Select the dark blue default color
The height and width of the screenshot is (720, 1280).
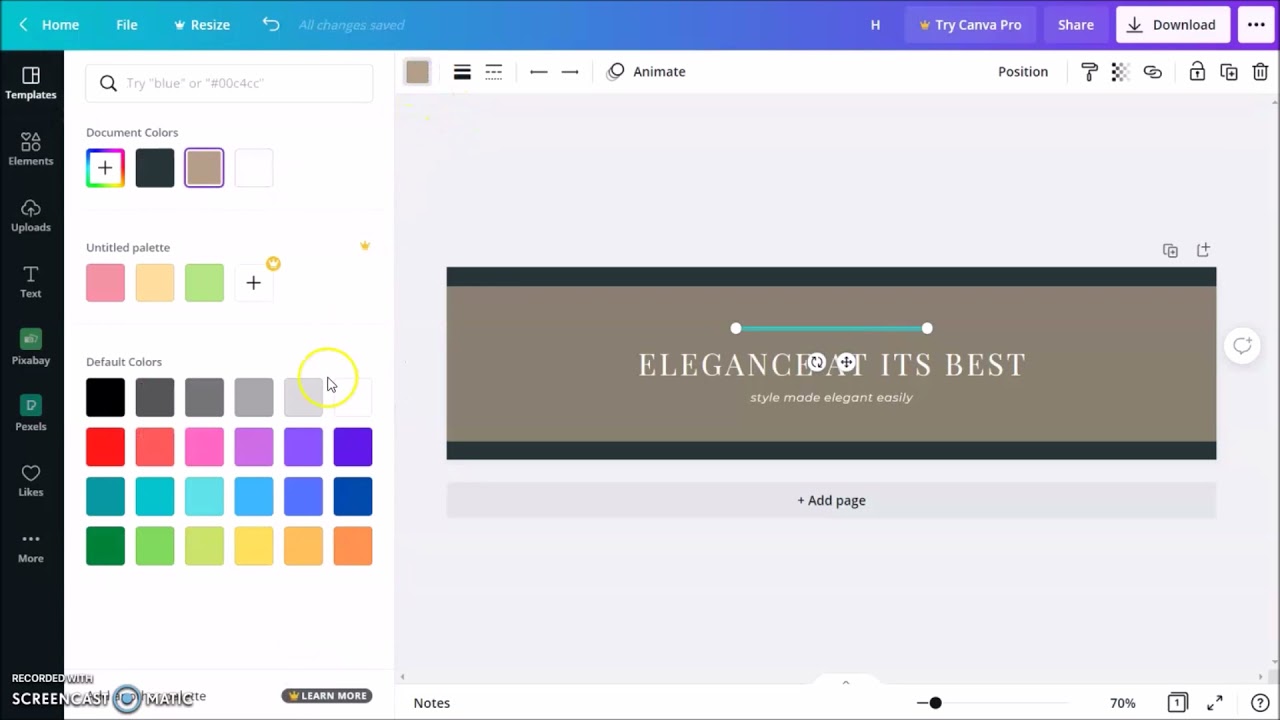point(353,497)
